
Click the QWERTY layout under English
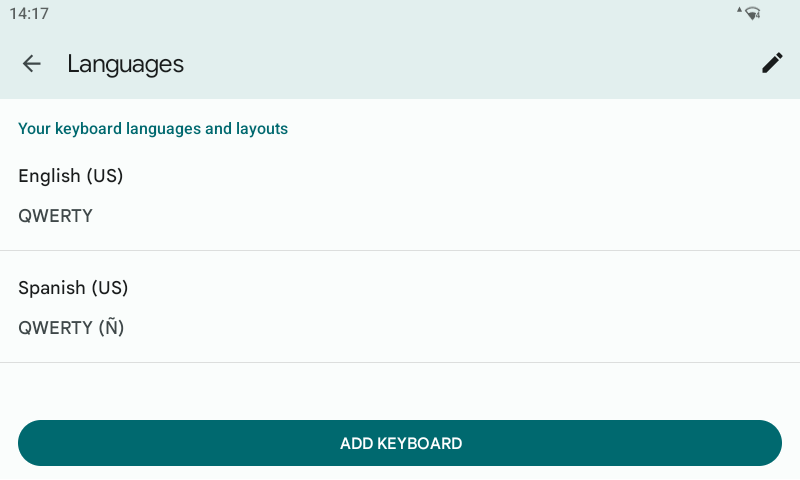click(x=56, y=216)
